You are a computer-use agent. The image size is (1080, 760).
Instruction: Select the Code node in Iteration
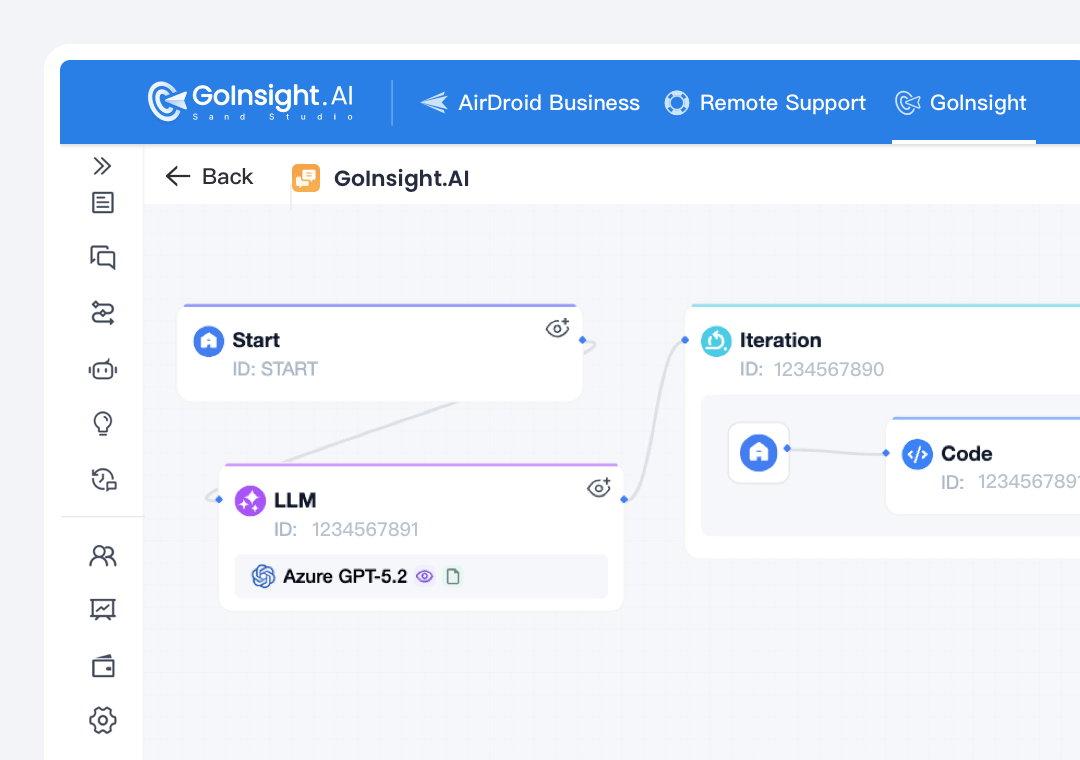click(x=966, y=454)
